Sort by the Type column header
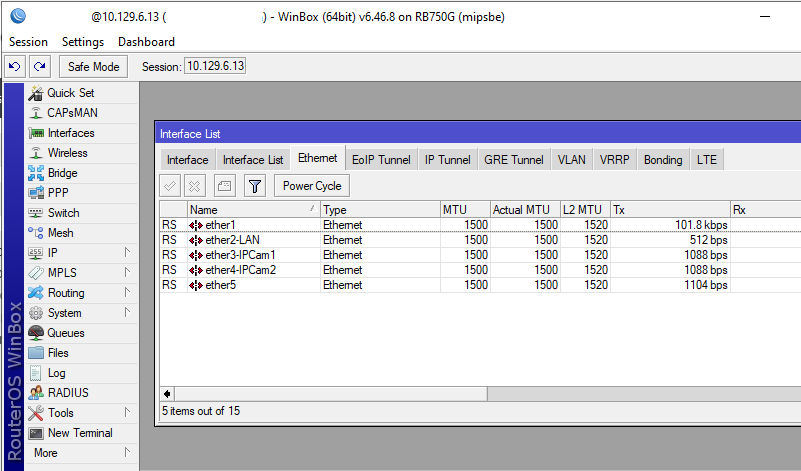 pyautogui.click(x=380, y=210)
